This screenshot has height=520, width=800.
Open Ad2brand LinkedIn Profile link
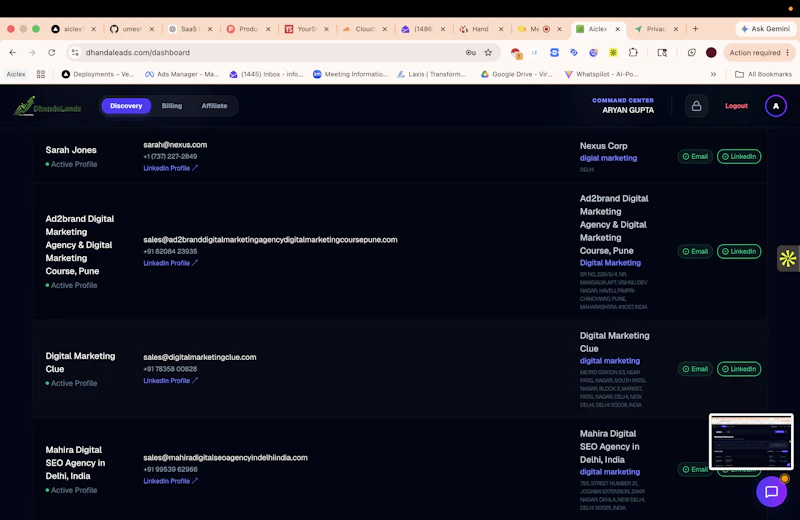(x=170, y=263)
